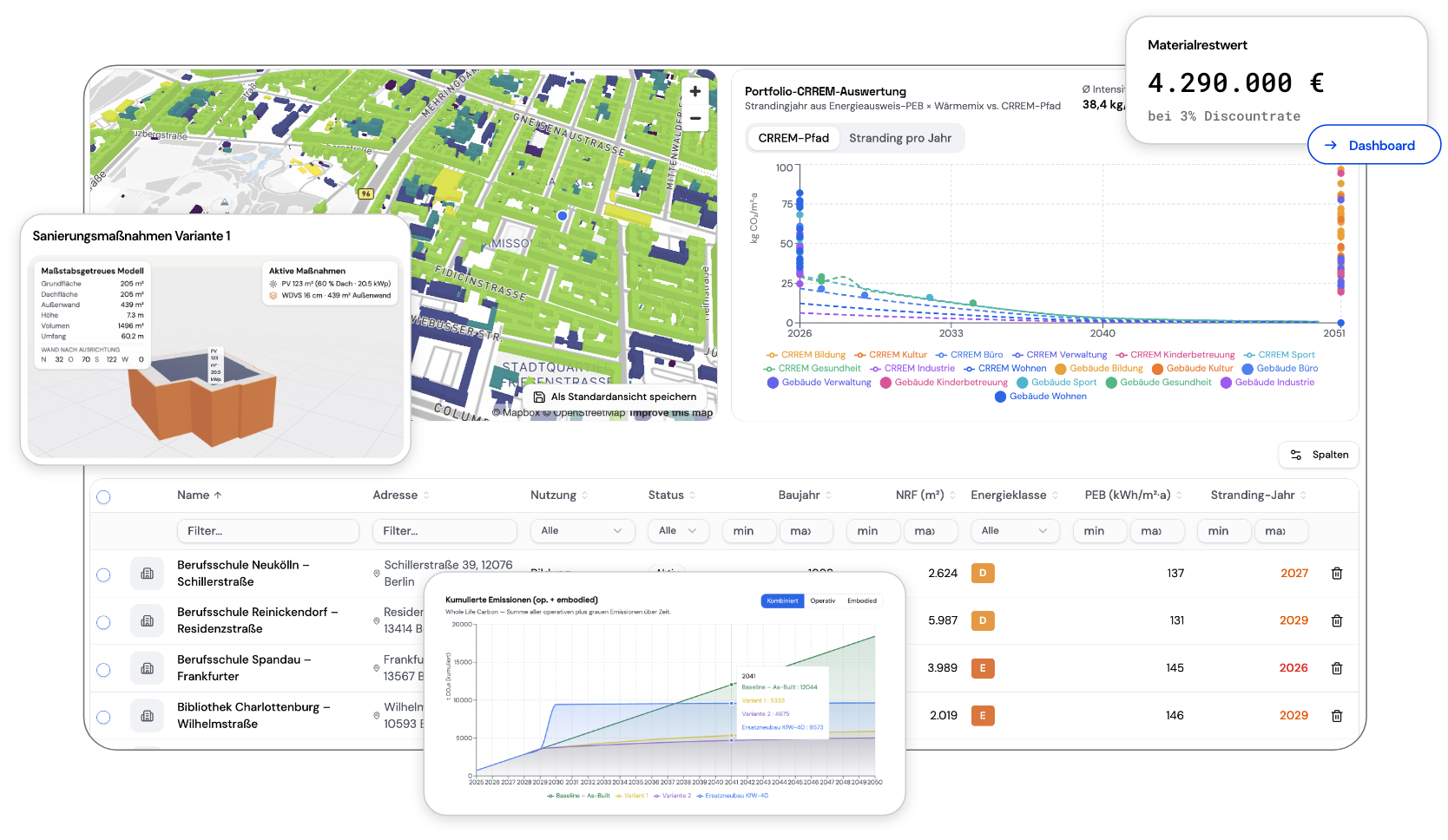The image size is (1448, 840).
Task: Click the location pin beside Schillerstraße 39 address
Action: pyautogui.click(x=377, y=574)
